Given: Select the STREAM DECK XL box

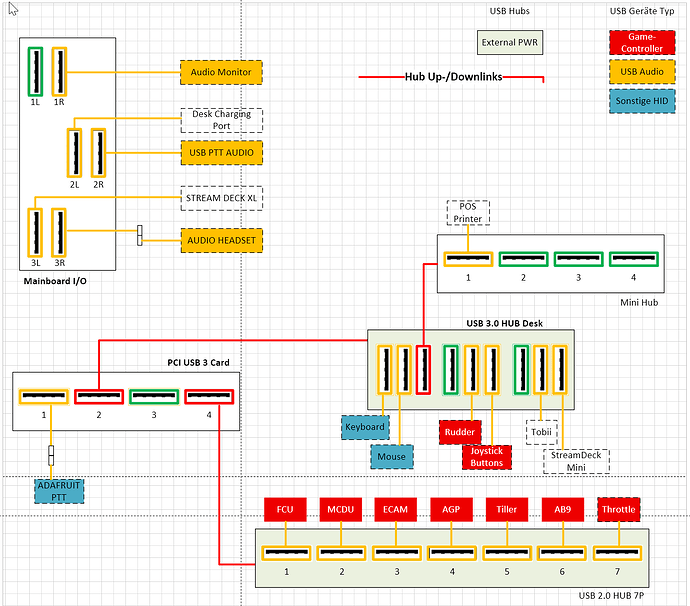Looking at the screenshot, I should [x=221, y=198].
